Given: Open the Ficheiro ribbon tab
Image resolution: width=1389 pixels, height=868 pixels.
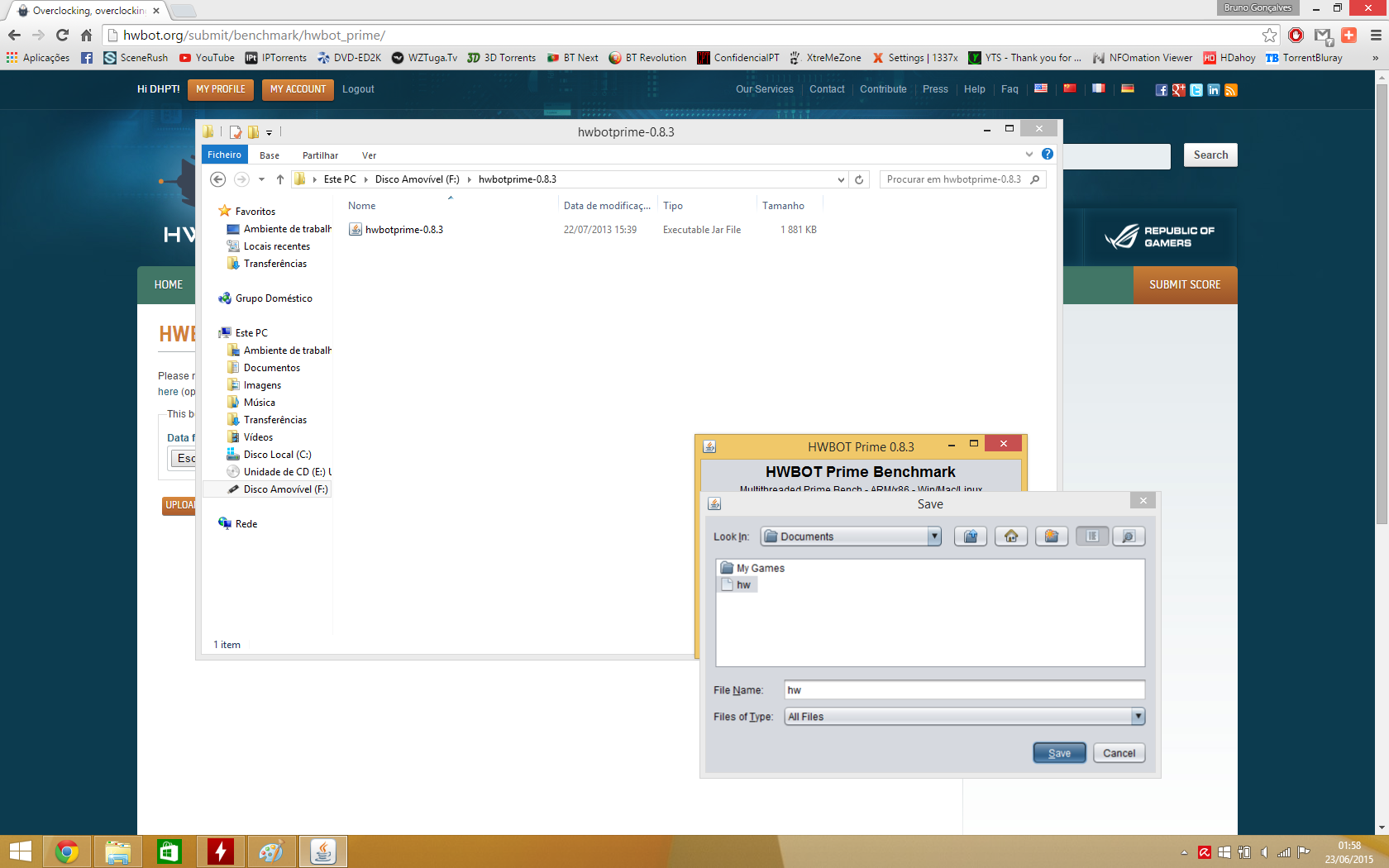Looking at the screenshot, I should [224, 155].
